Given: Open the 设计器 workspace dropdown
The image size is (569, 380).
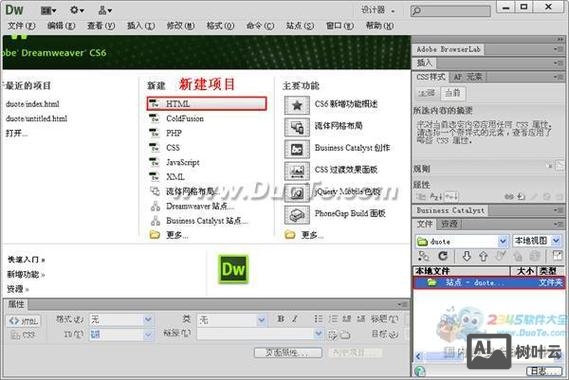Looking at the screenshot, I should (x=378, y=10).
